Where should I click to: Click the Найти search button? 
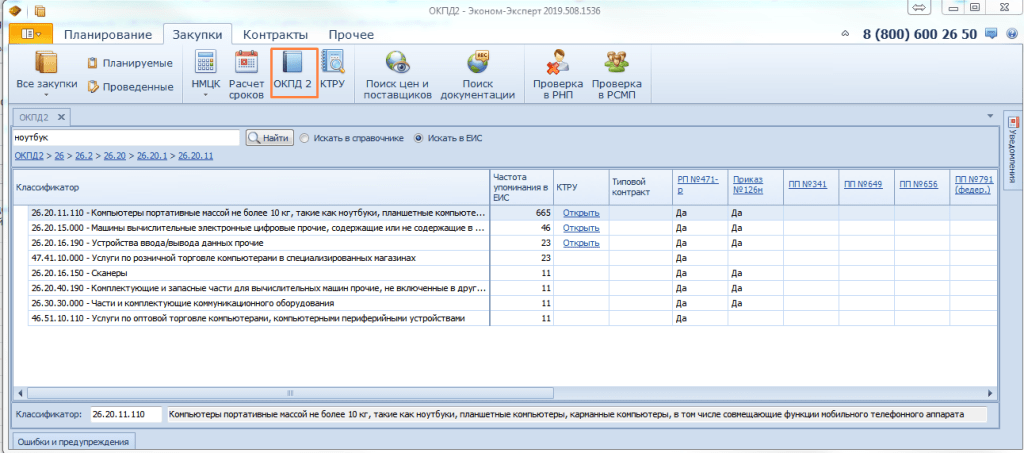[269, 138]
